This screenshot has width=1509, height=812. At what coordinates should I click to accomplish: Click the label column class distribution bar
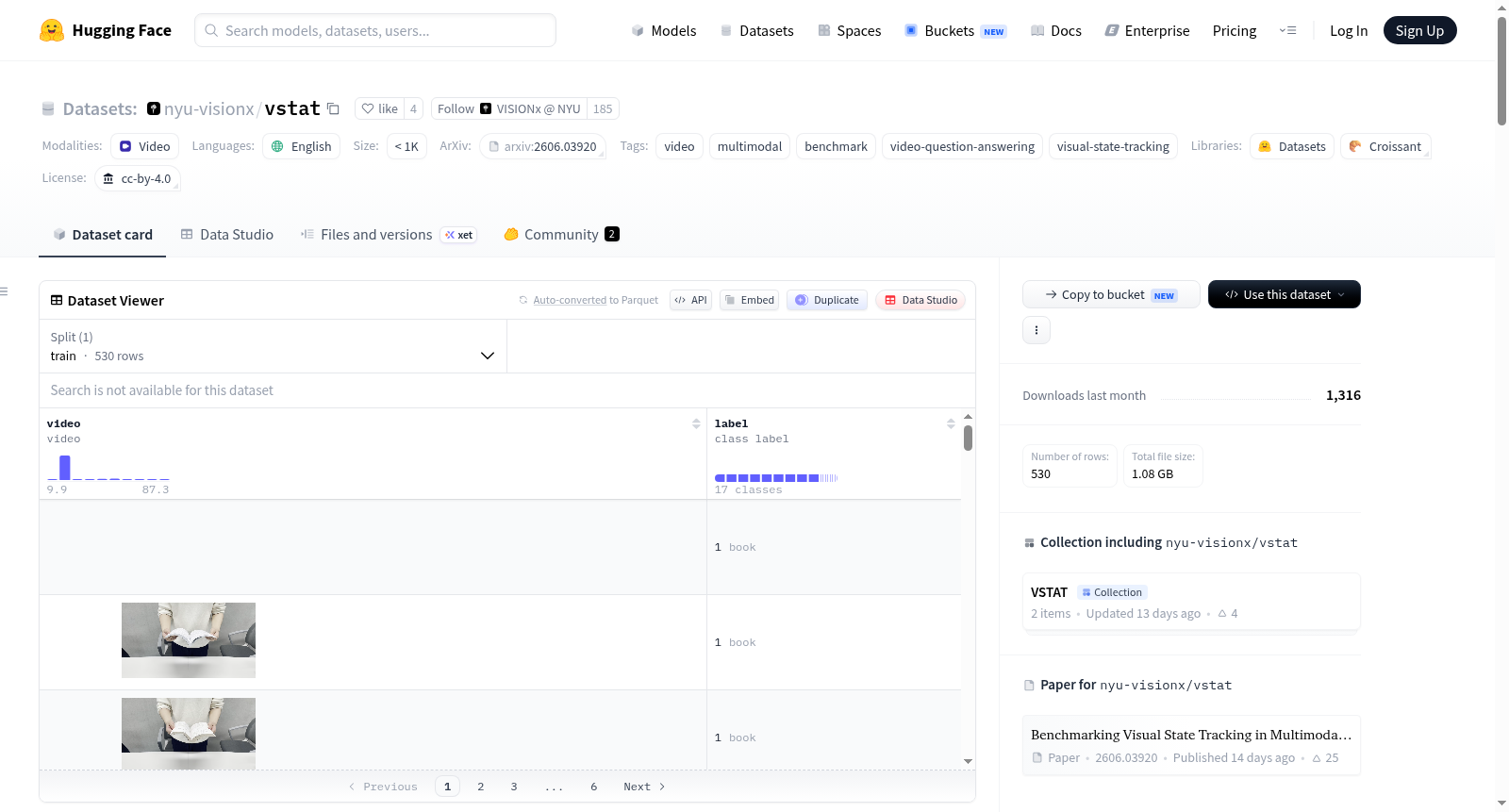776,478
